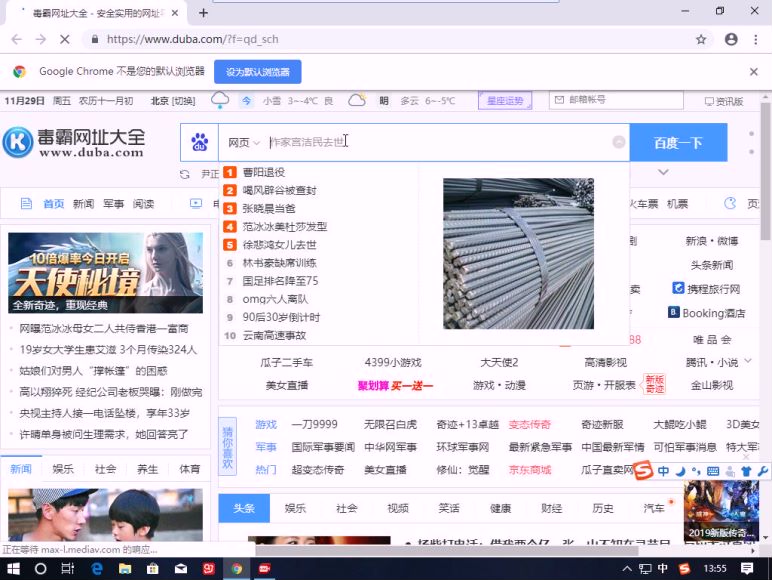Open 聚划算 买一送一 link
The height and width of the screenshot is (580, 772).
point(395,386)
